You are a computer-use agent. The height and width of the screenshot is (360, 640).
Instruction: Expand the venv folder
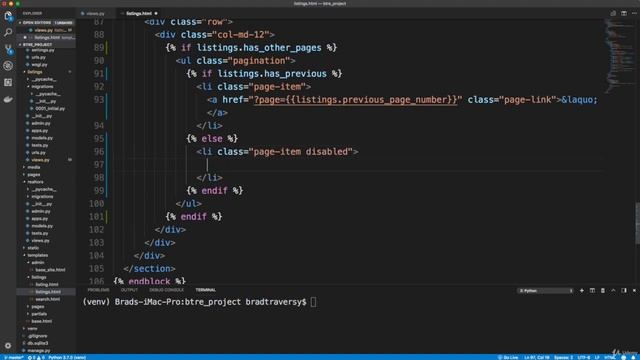point(31,329)
